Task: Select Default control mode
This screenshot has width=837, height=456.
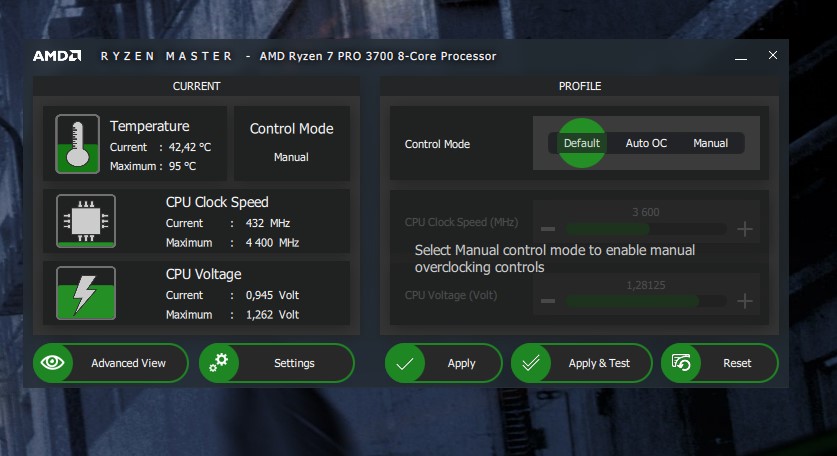Action: click(x=582, y=143)
